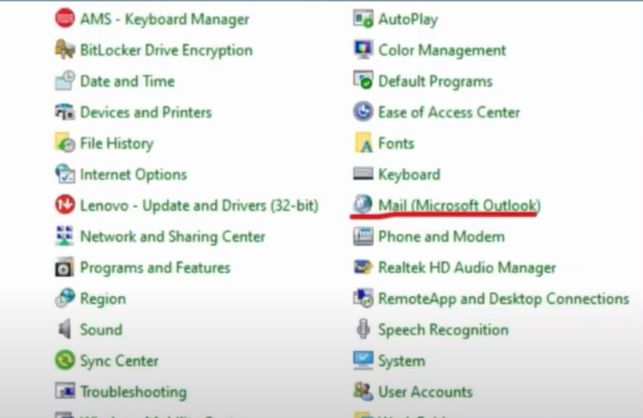Viewport: 643px width, 418px height.
Task: Click the System computer icon
Action: [363, 361]
